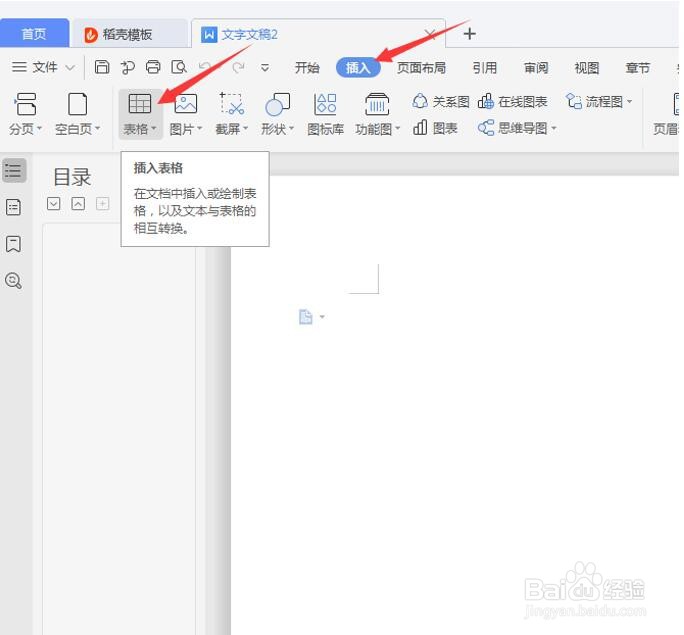Screen dimensions: 684x635
Task: Click the expand-all down chevron under 目录
Action: (53, 204)
